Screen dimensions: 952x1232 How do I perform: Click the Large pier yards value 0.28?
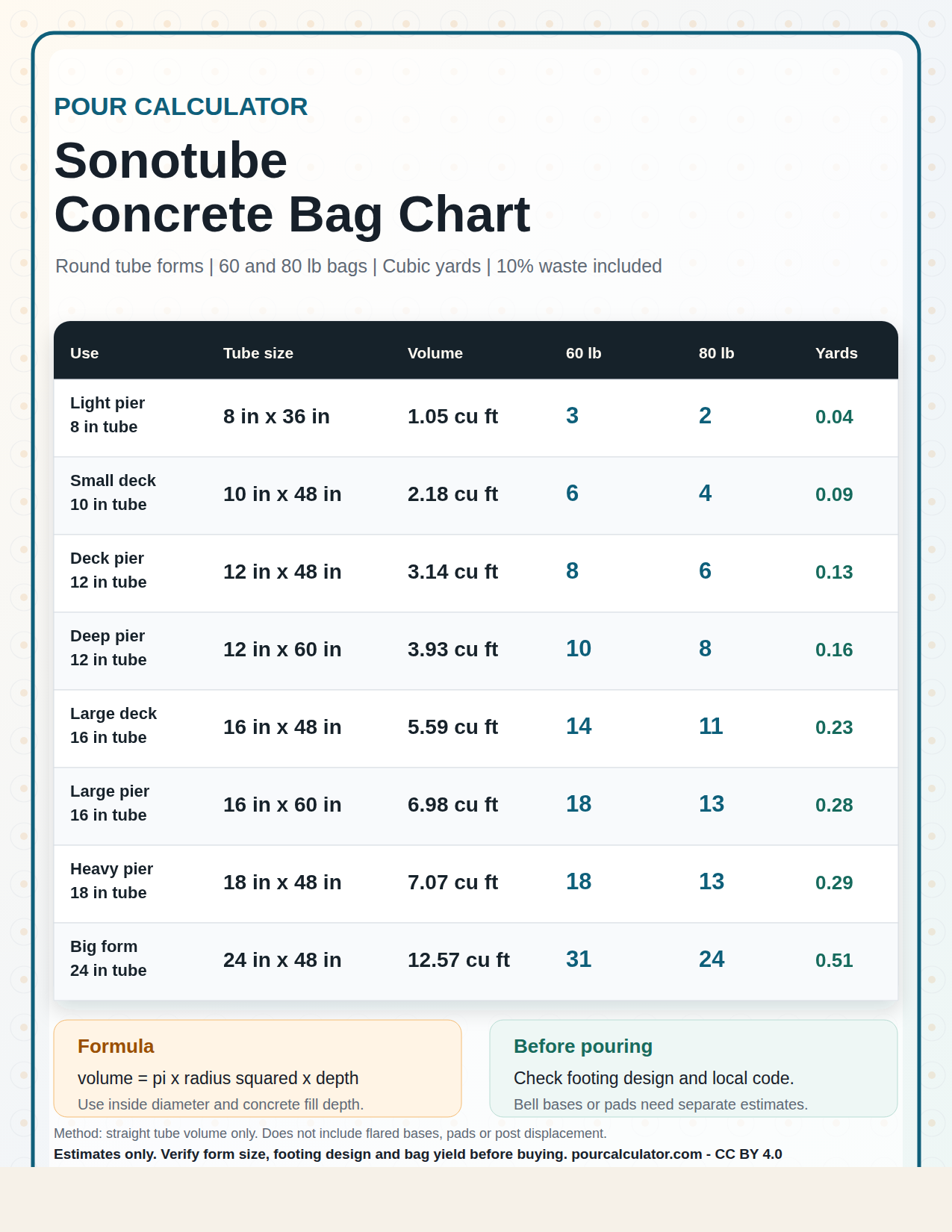click(834, 805)
